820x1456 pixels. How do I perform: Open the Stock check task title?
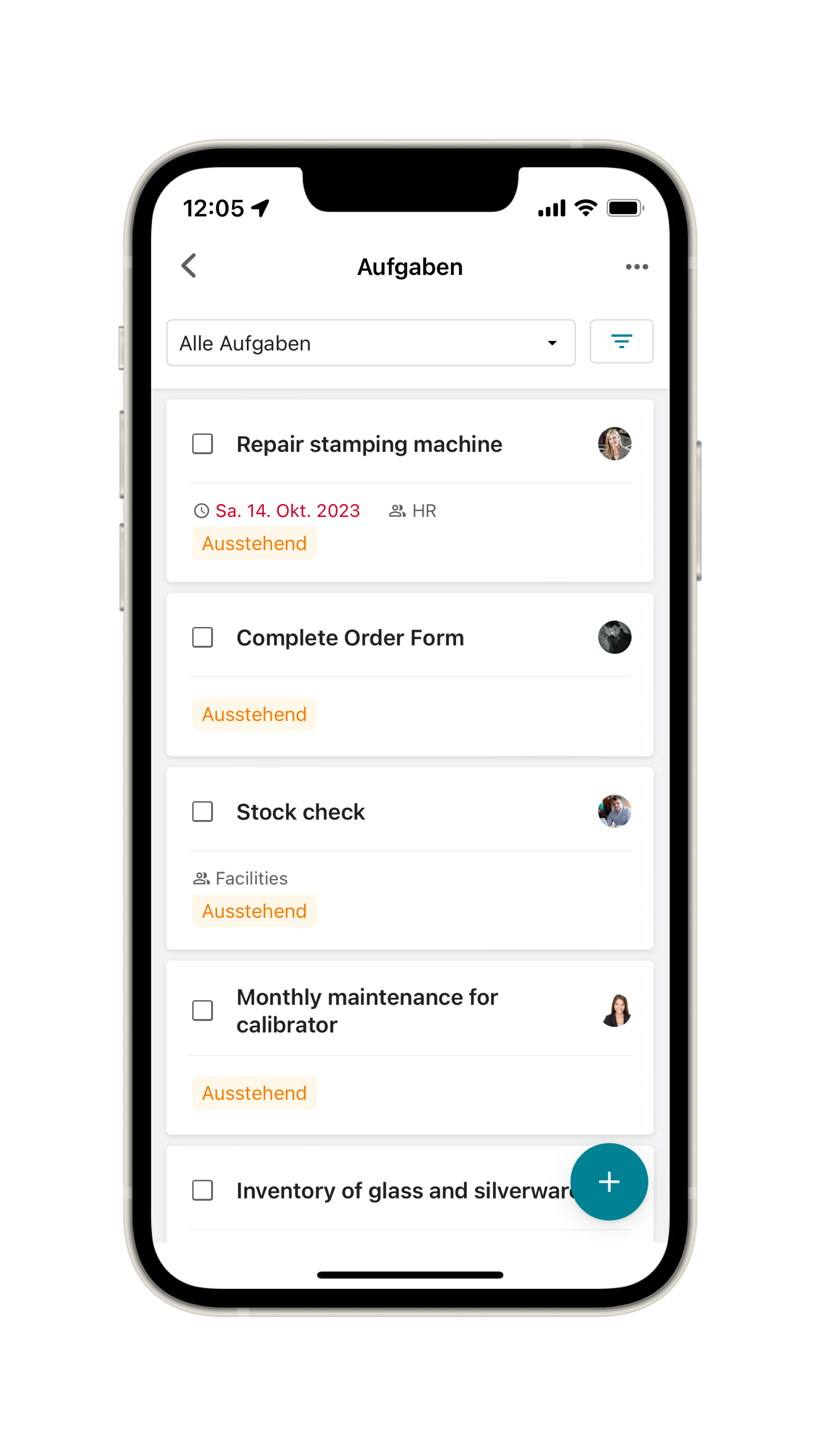click(300, 812)
